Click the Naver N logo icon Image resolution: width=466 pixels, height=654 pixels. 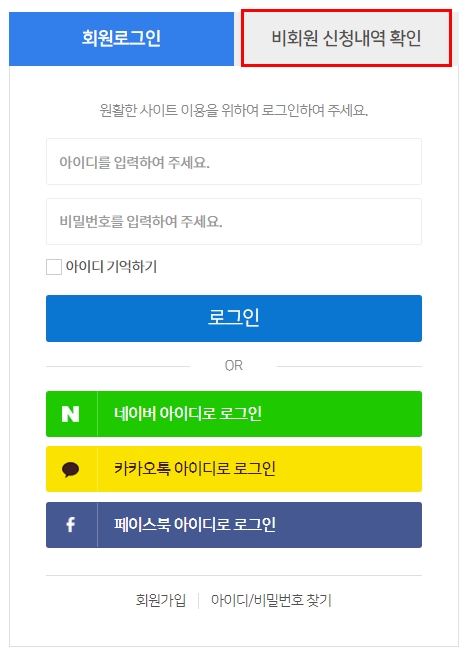71,414
